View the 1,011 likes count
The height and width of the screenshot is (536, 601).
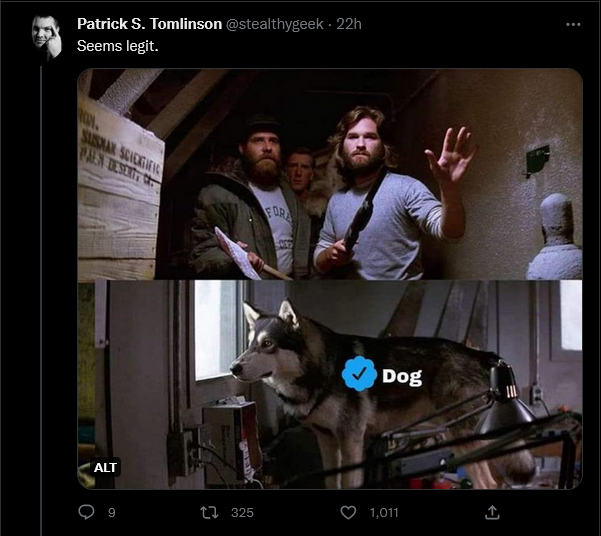point(384,513)
